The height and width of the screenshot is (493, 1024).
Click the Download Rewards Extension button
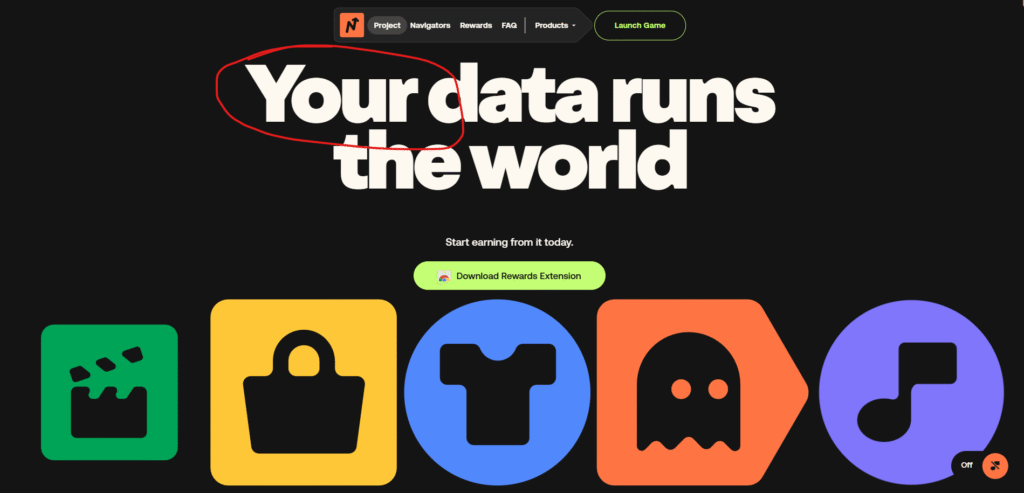coord(509,276)
